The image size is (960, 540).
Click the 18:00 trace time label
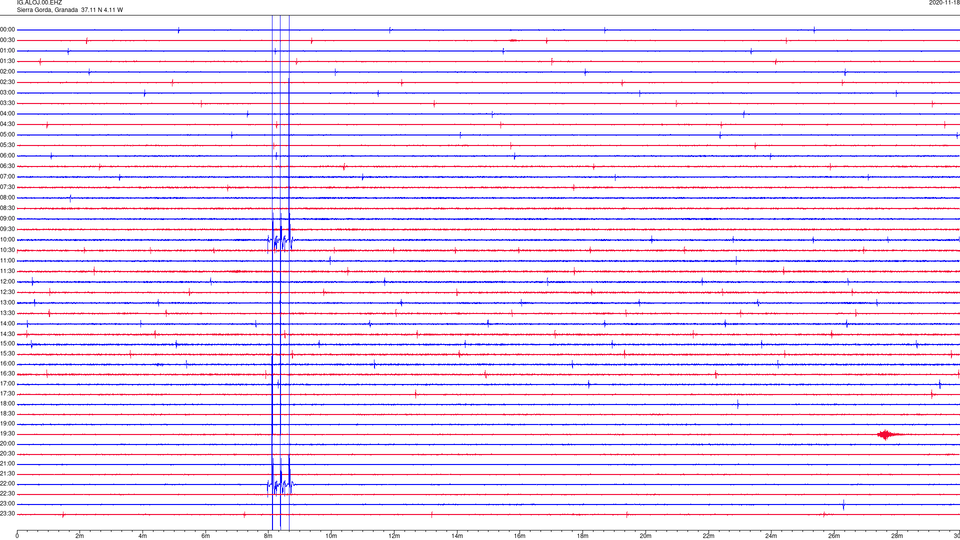8,403
